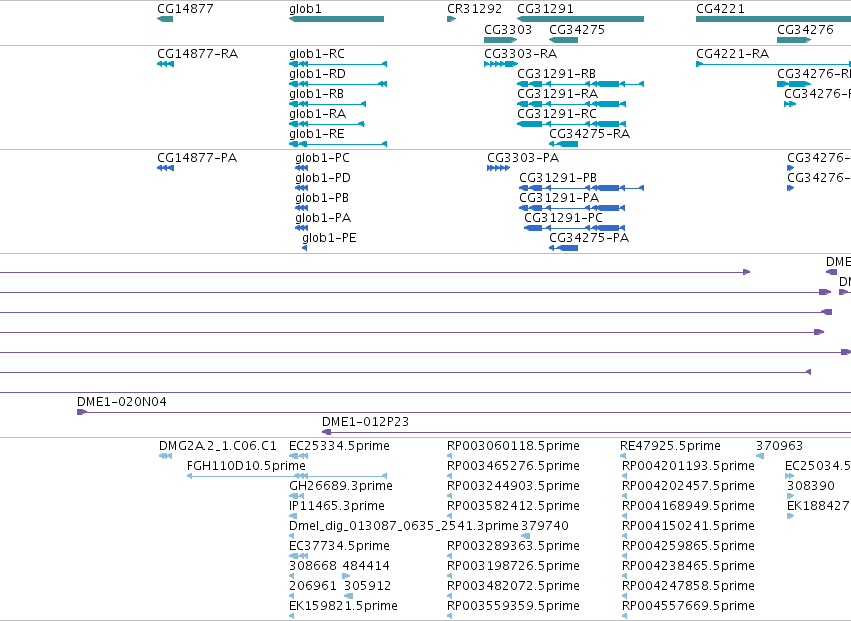Select transcript glob1-RA
The image size is (851, 621).
click(317, 114)
